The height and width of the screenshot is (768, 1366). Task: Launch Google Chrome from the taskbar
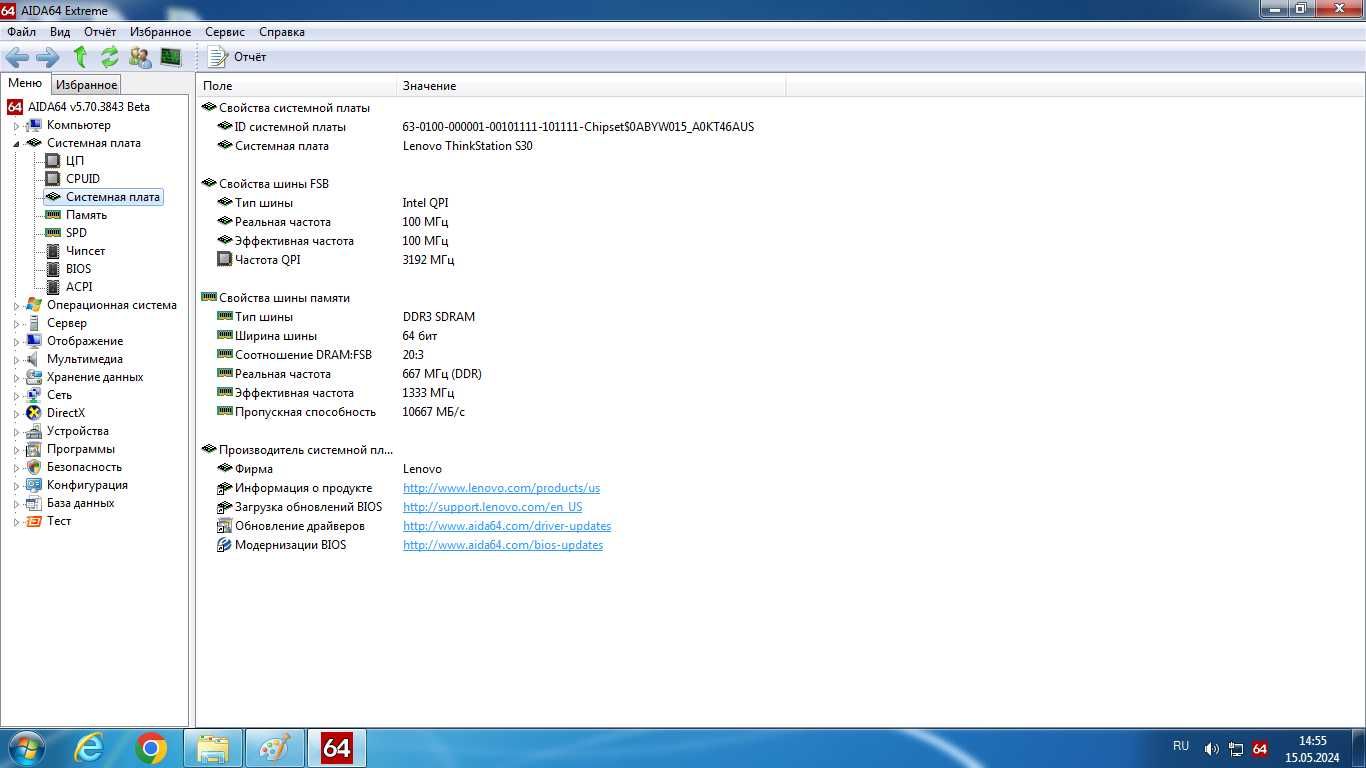click(x=151, y=748)
